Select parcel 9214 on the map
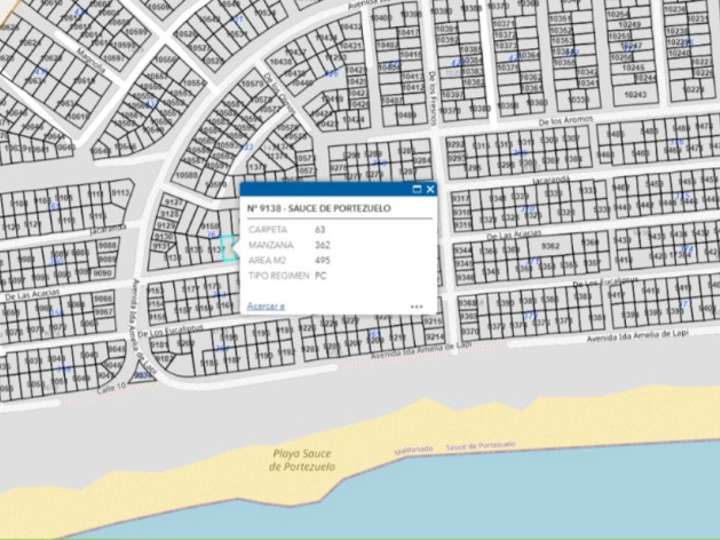The image size is (720, 540). point(434,337)
